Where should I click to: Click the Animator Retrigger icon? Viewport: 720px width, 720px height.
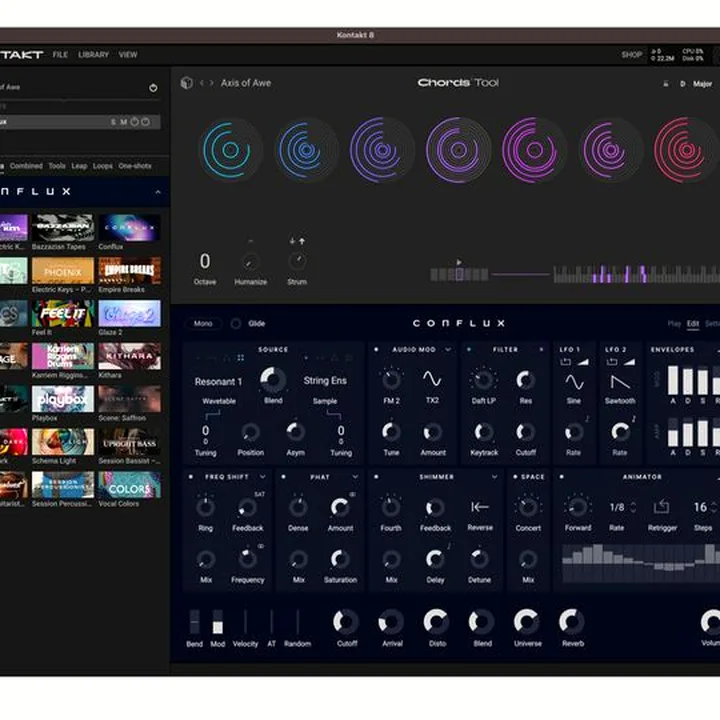point(662,507)
